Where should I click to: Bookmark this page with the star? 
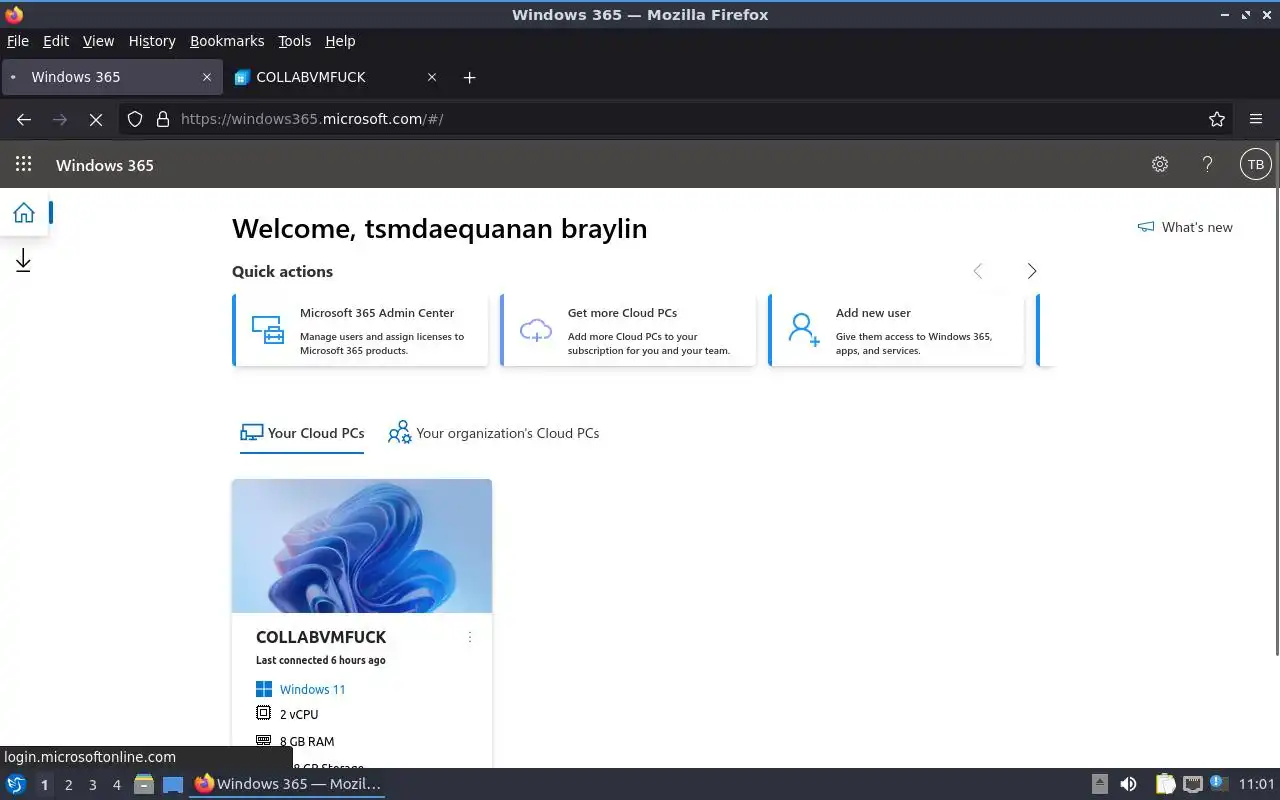(x=1217, y=119)
